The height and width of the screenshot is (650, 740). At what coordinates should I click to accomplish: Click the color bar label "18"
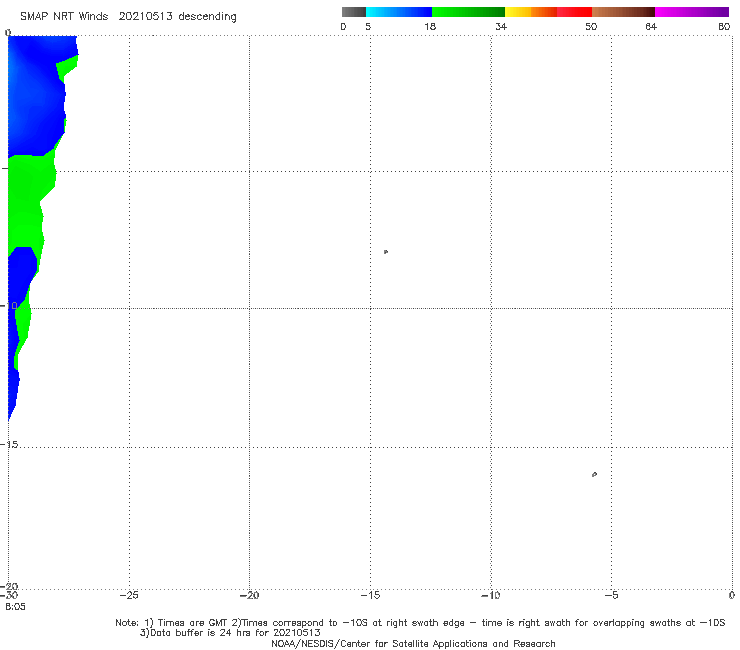(x=430, y=27)
